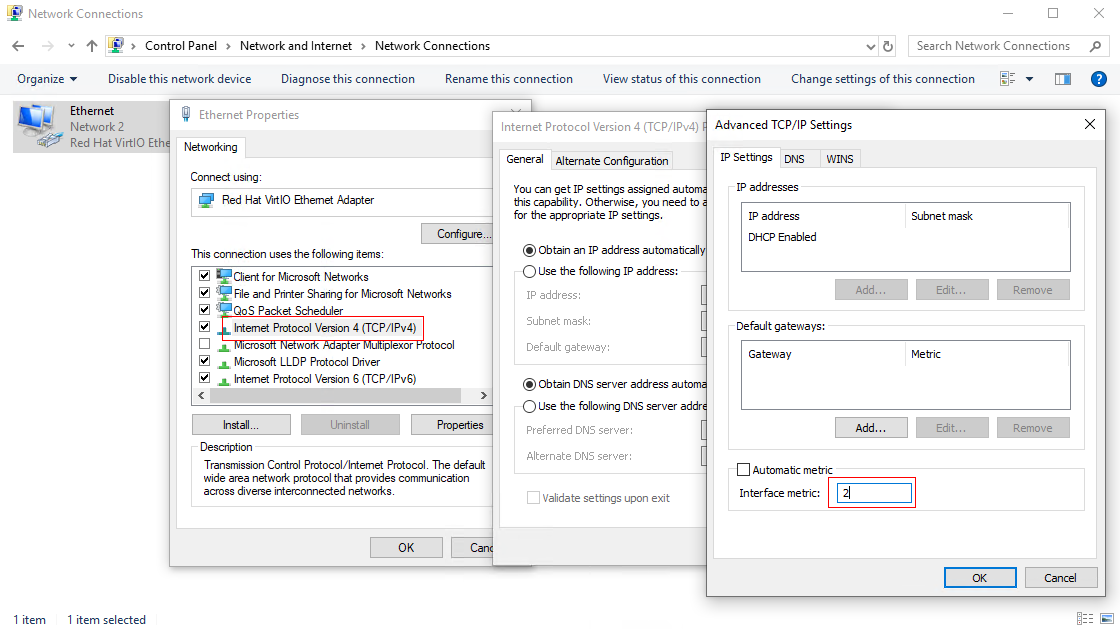Select the Networking tab in Ethernet Properties
This screenshot has width=1120, height=629.
[x=211, y=147]
